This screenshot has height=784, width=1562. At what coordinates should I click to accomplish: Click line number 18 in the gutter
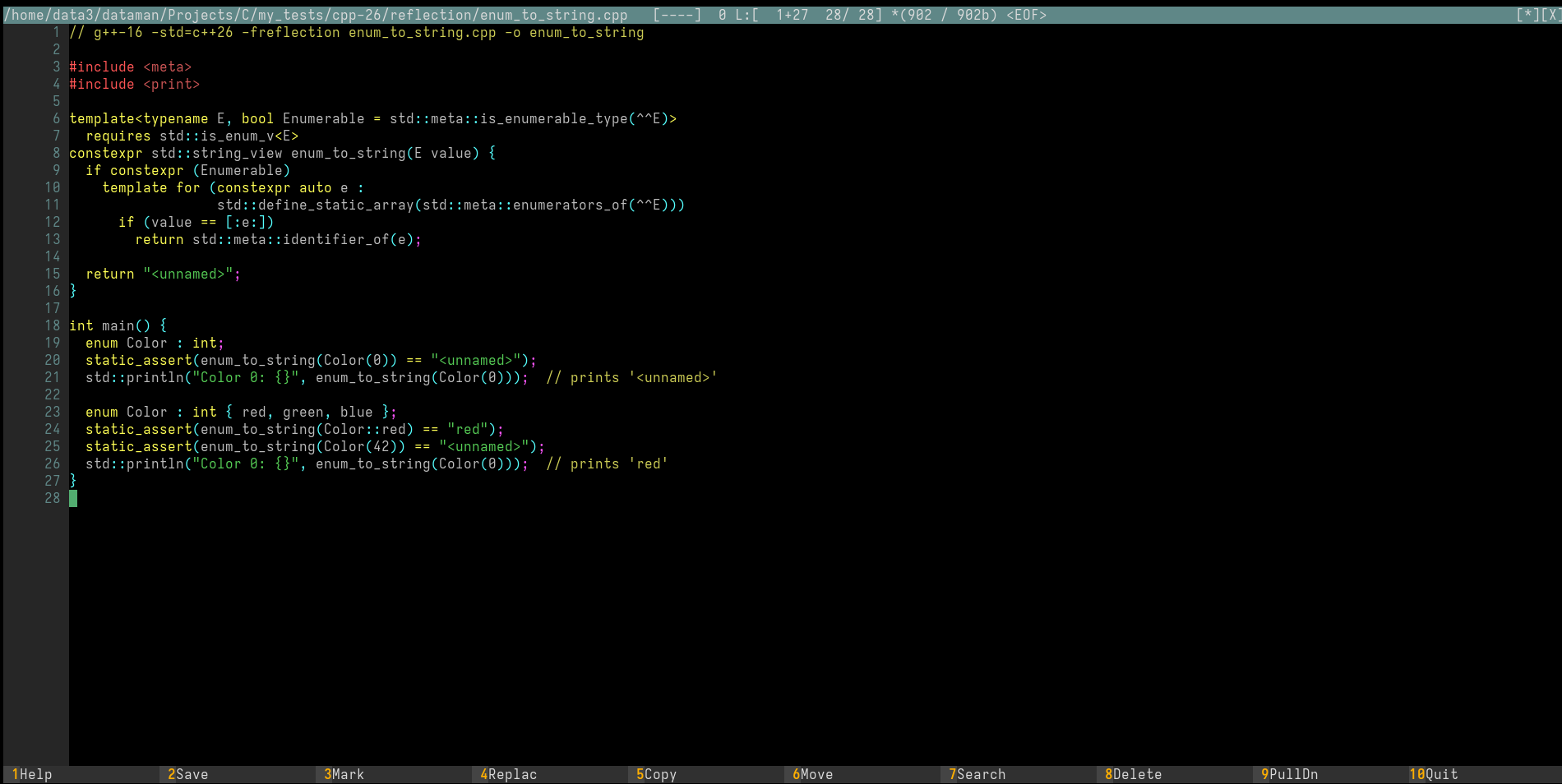coord(52,325)
